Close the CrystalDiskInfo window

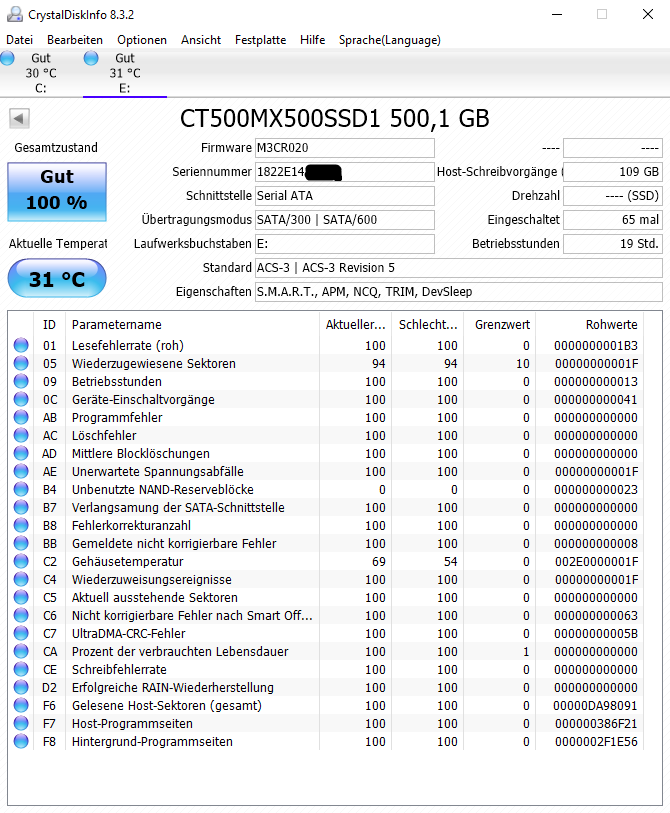[648, 14]
